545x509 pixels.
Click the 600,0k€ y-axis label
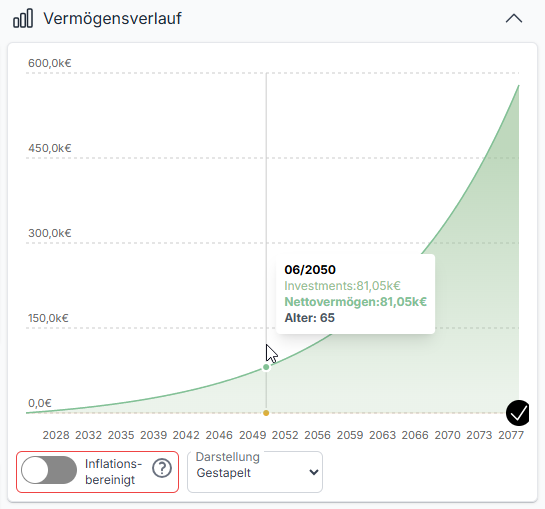50,63
